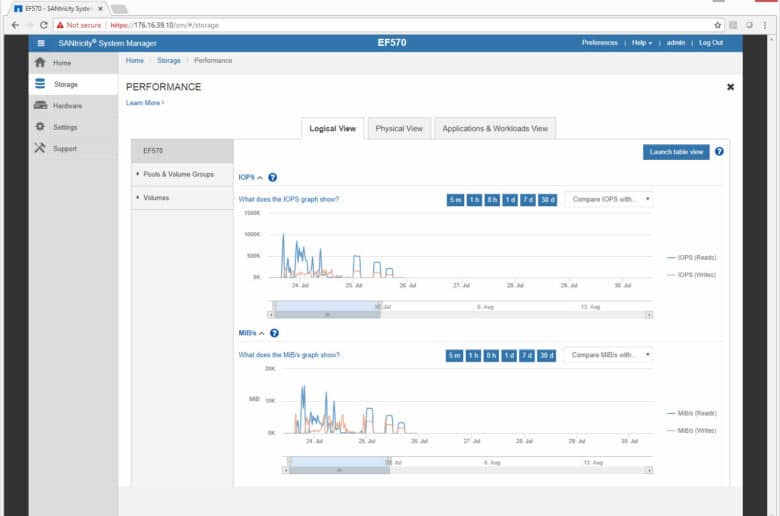This screenshot has height=516, width=780.
Task: Click Launch table view button
Action: 676,152
